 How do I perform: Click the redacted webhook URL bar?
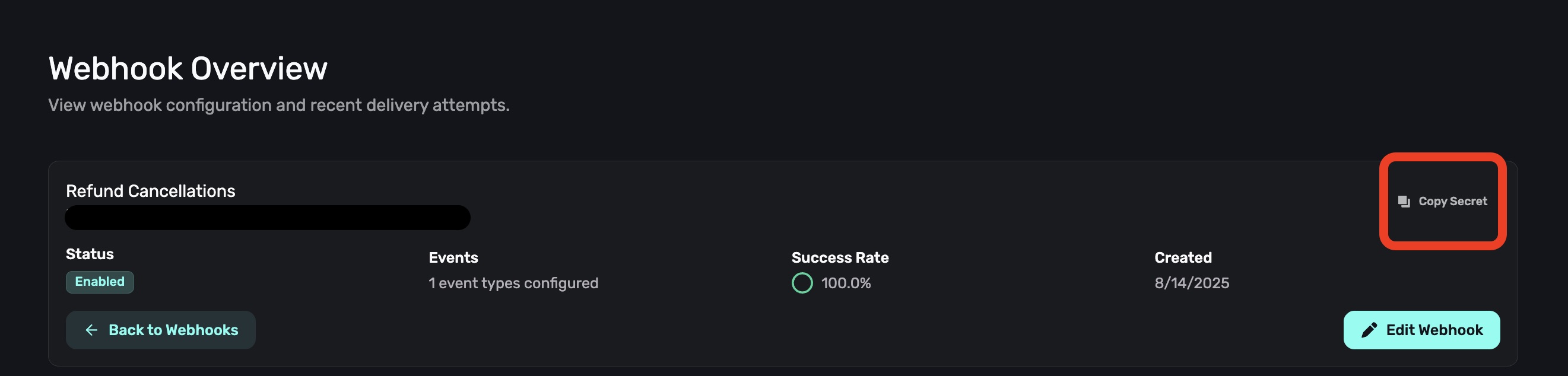click(x=267, y=217)
